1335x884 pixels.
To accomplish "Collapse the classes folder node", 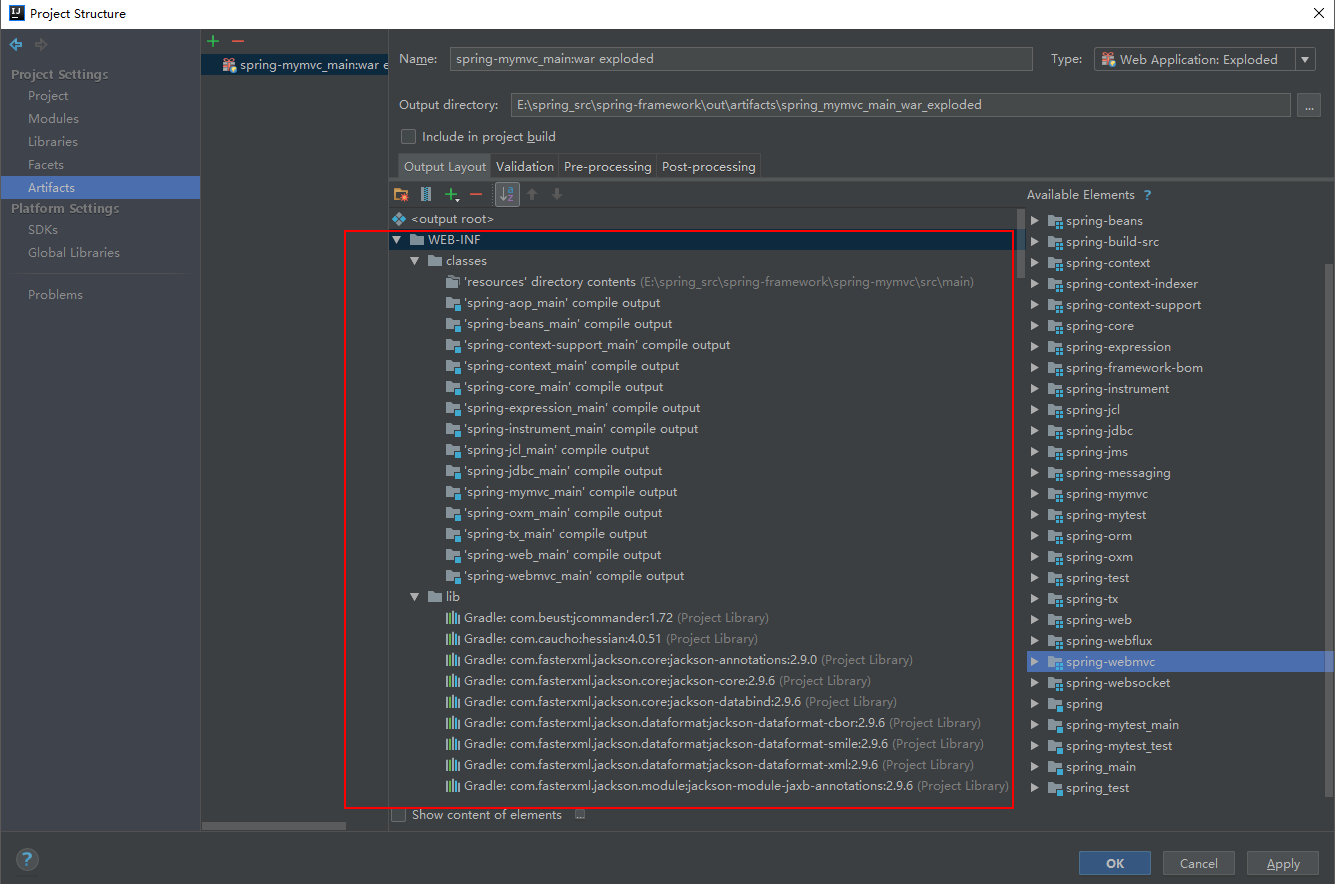I will 416,261.
